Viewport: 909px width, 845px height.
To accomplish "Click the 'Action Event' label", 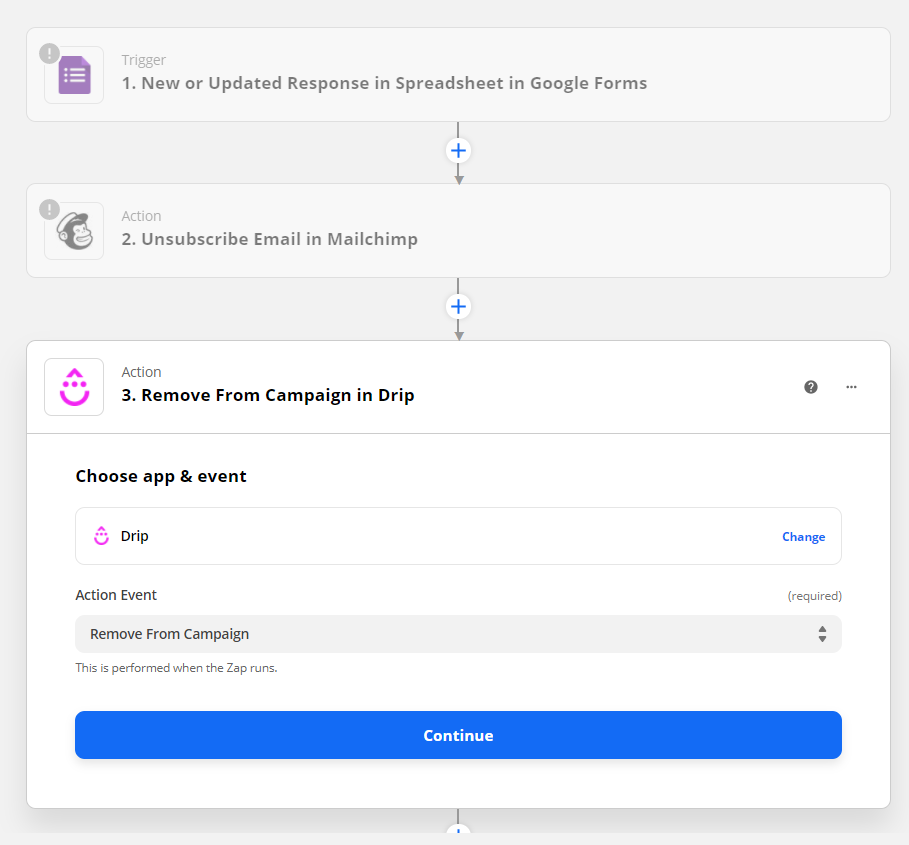I will point(116,595).
